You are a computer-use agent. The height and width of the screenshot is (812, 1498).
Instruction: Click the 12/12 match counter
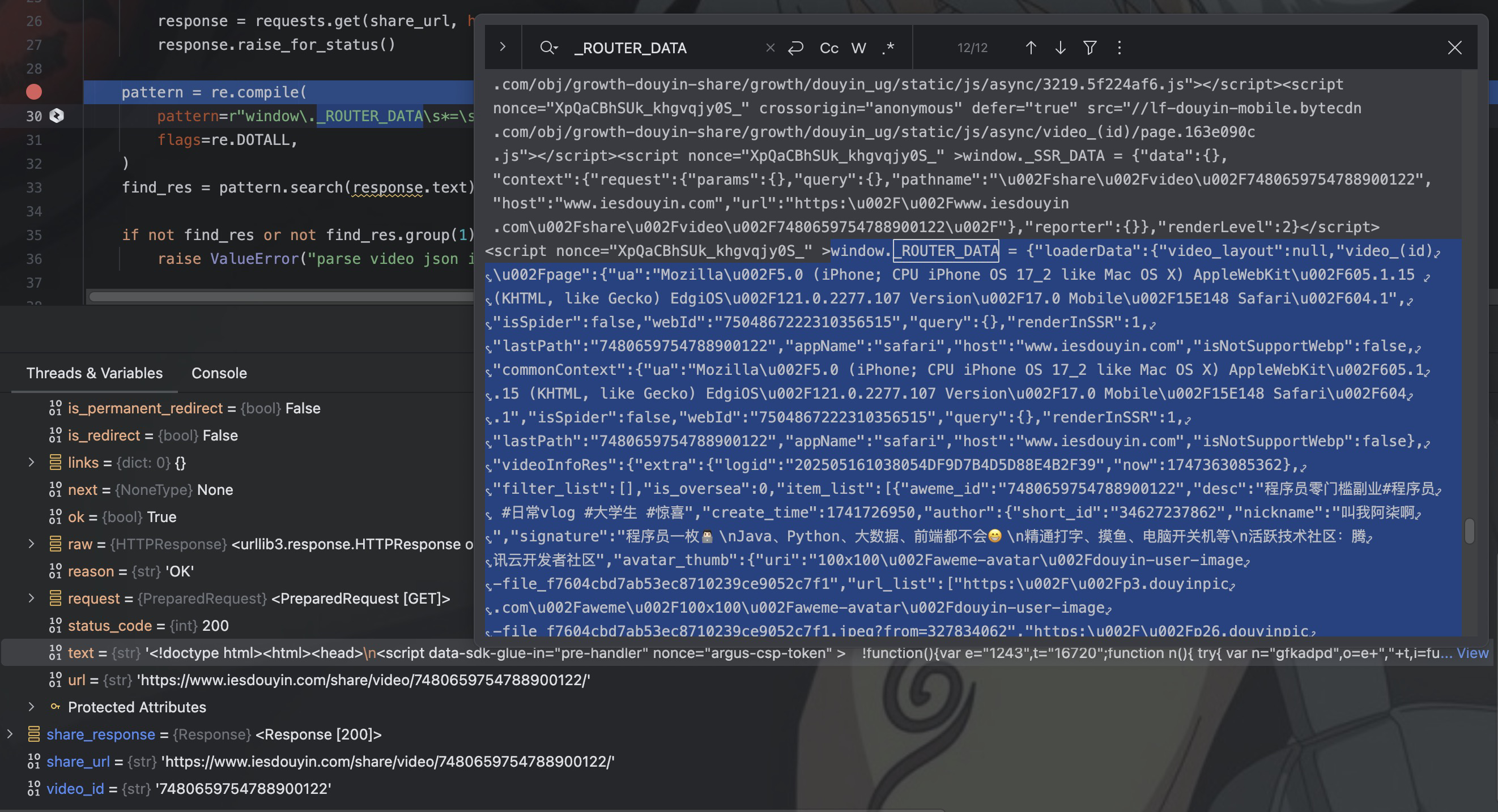pos(972,48)
